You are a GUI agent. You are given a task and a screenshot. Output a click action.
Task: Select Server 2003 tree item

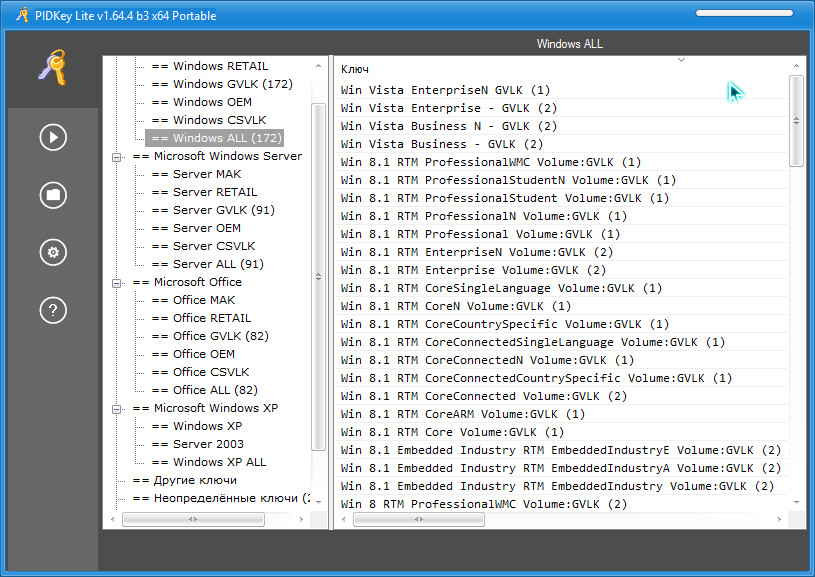[x=198, y=444]
